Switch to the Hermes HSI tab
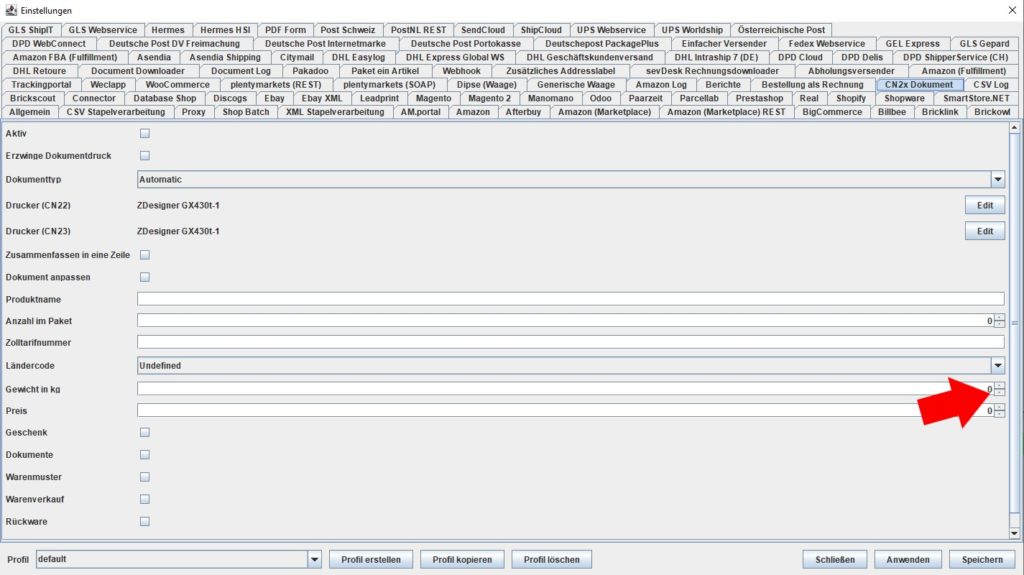Image resolution: width=1024 pixels, height=575 pixels. point(225,29)
